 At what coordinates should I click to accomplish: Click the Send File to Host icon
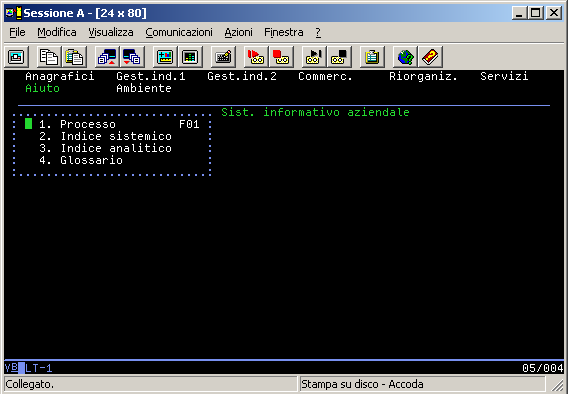107,57
